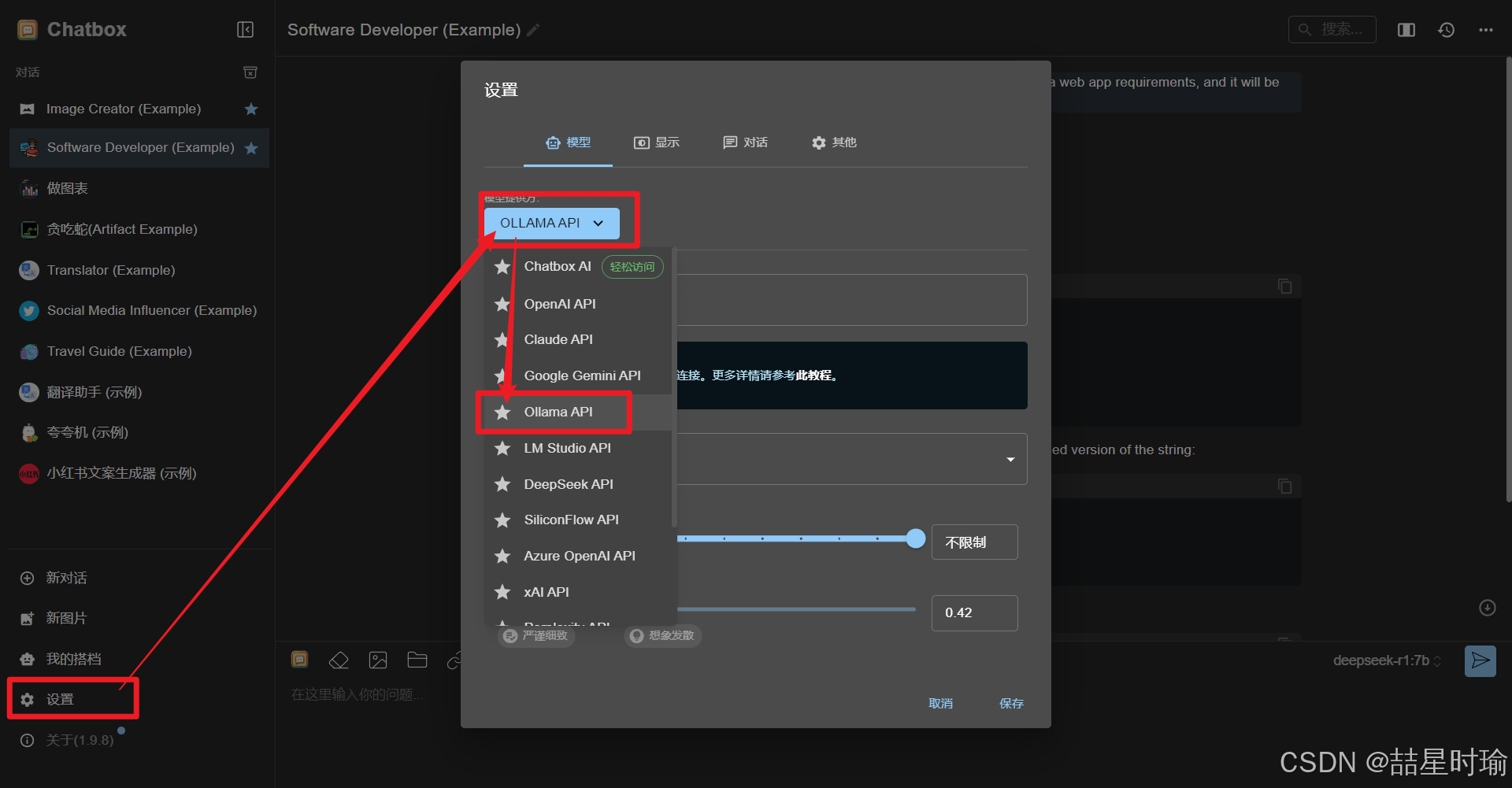Click the 0.42 temperature value field
The width and height of the screenshot is (1512, 788).
(x=974, y=612)
